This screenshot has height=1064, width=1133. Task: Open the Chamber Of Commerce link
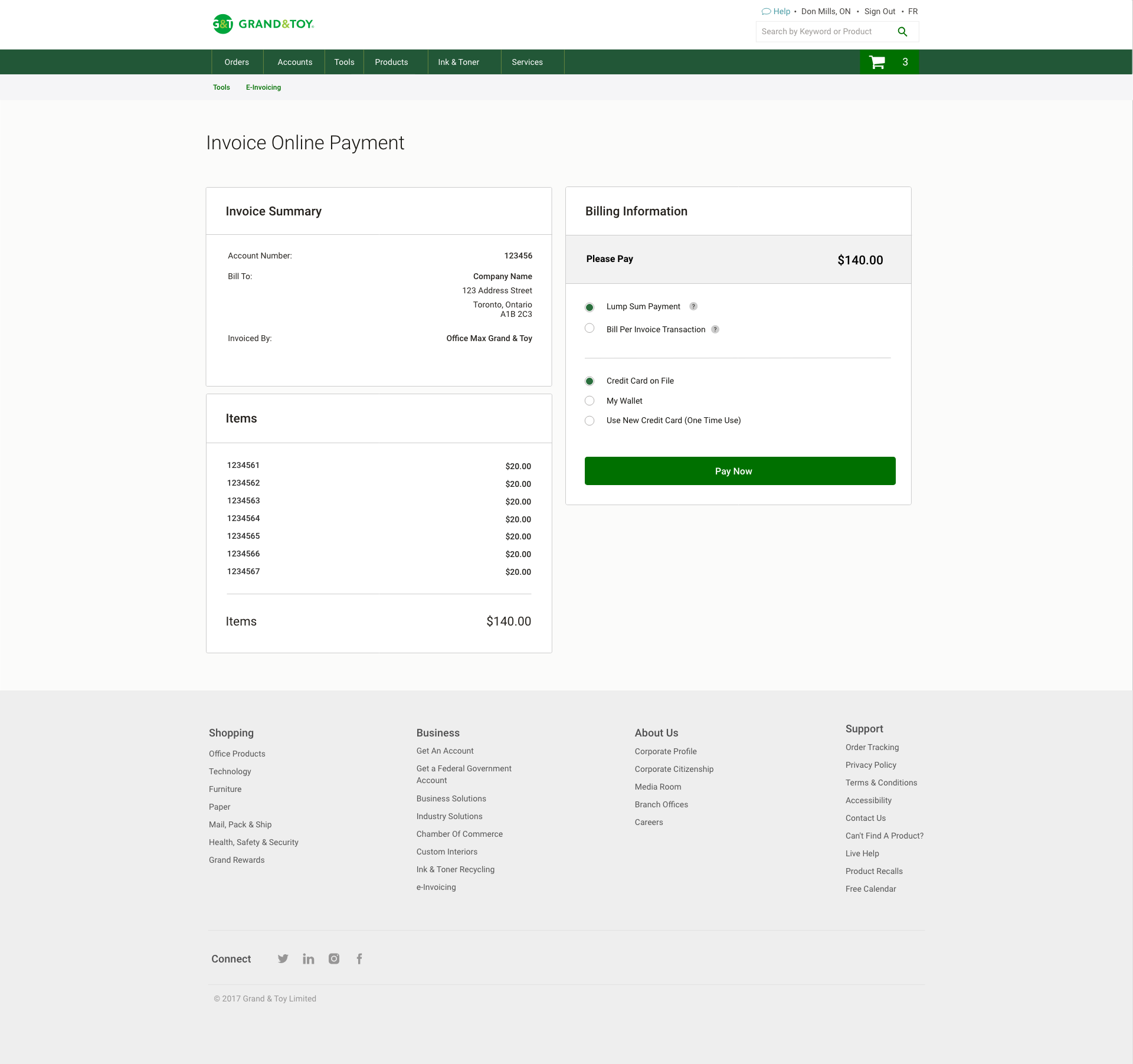(460, 834)
